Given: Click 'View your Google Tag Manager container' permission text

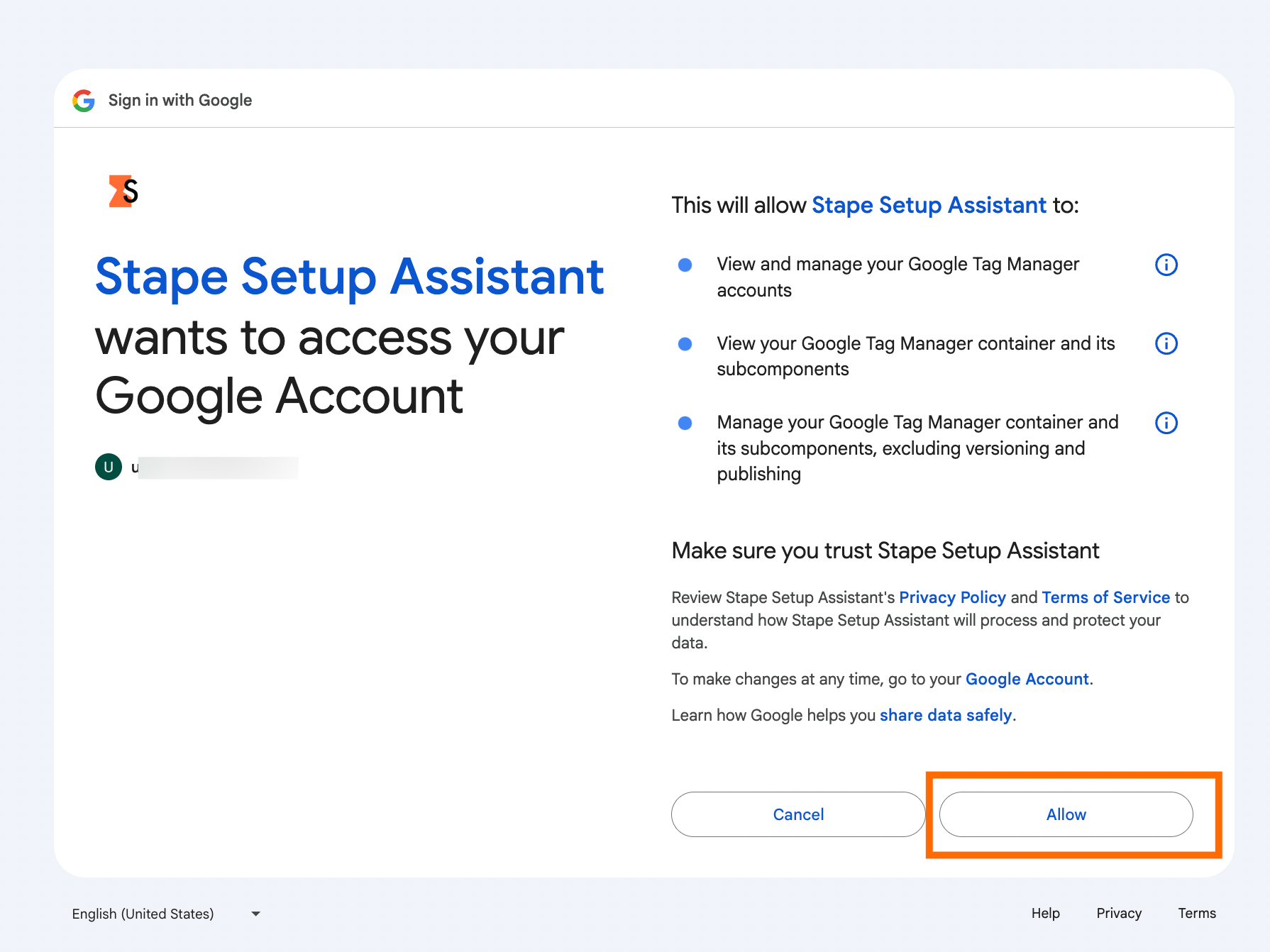Looking at the screenshot, I should click(915, 356).
